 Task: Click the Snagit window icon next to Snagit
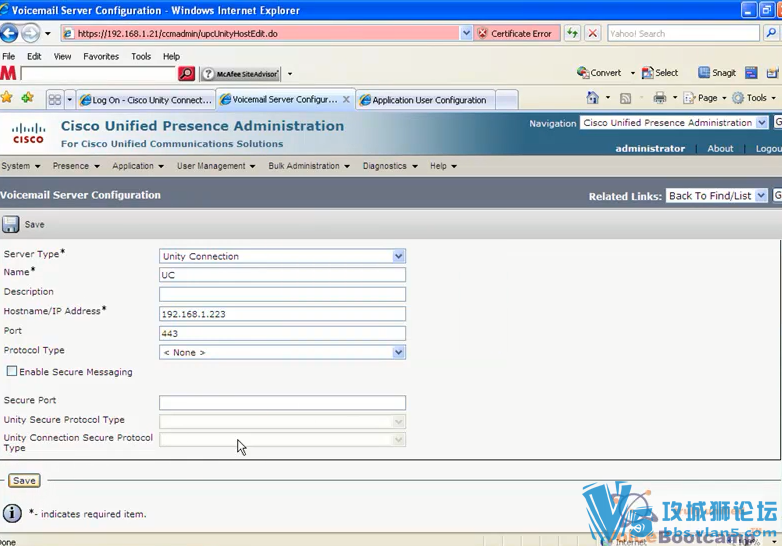[x=751, y=73]
